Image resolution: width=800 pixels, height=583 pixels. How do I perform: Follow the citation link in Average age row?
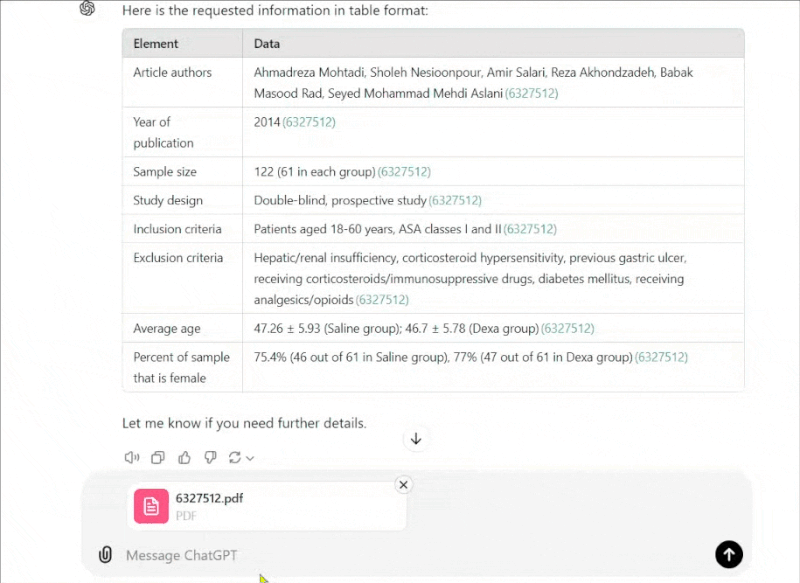click(567, 328)
